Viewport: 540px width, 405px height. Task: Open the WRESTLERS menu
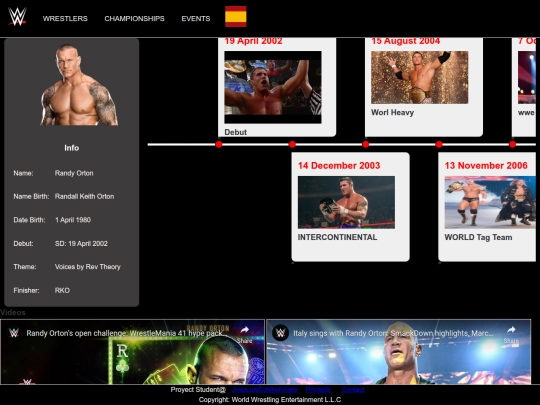pos(65,19)
